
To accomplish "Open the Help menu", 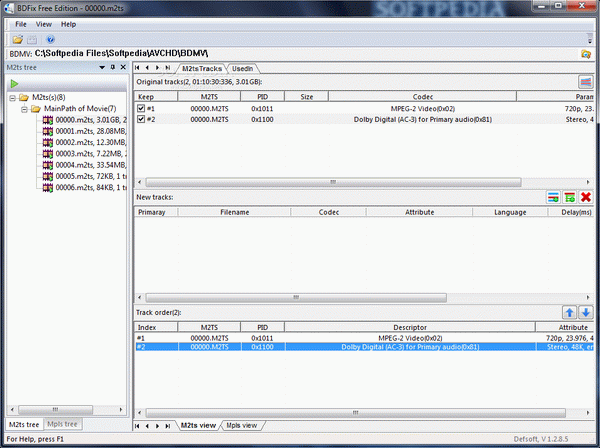I will (x=68, y=24).
